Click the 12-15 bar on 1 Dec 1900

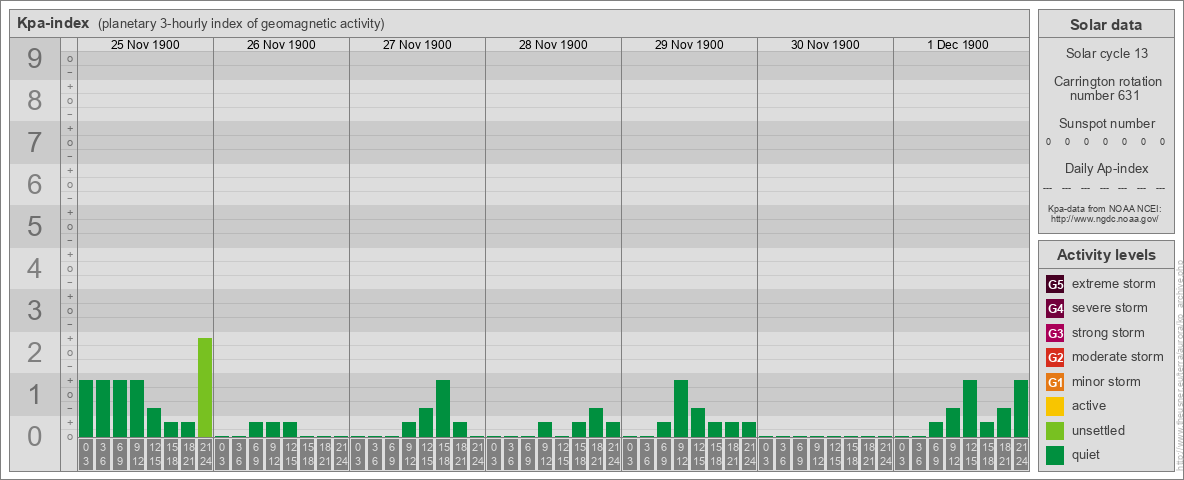coord(970,408)
